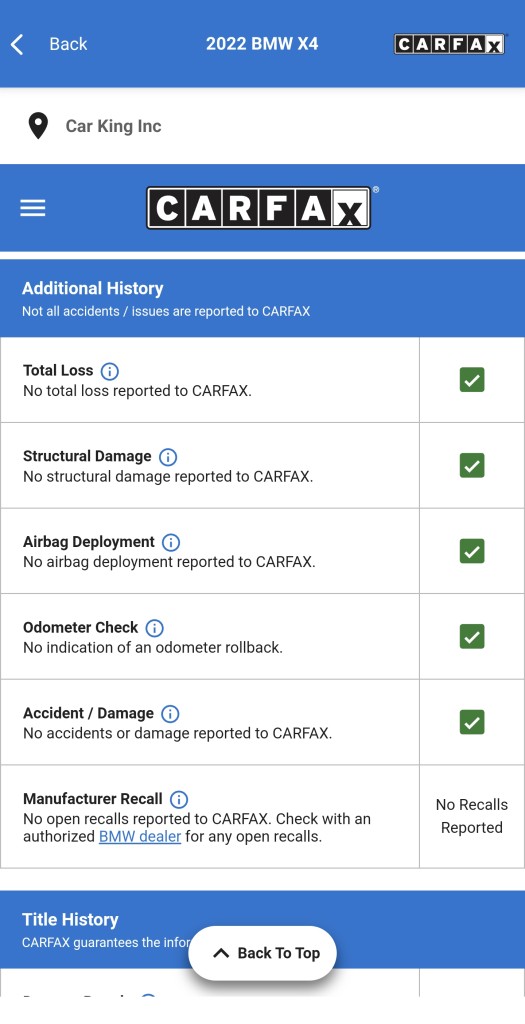The image size is (525, 1024).
Task: Click the Odometer Check green checkmark
Action: coord(472,636)
